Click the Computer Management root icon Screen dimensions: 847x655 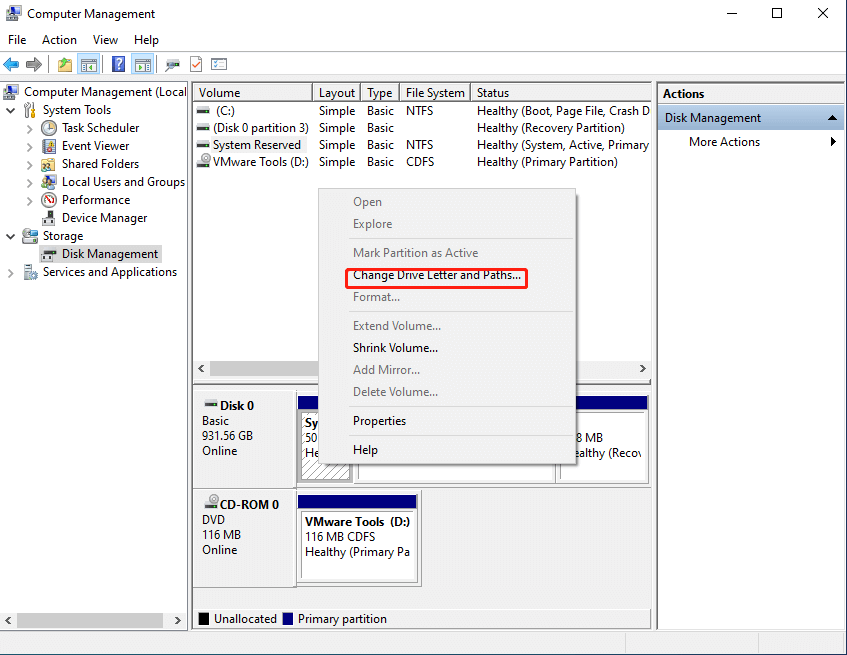11,92
